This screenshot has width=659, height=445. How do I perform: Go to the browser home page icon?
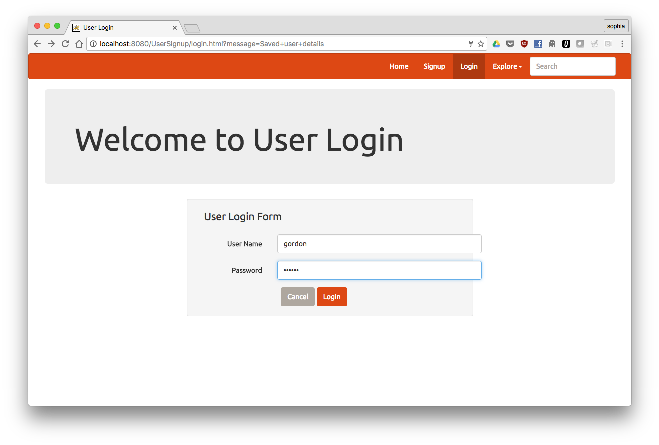pyautogui.click(x=79, y=44)
